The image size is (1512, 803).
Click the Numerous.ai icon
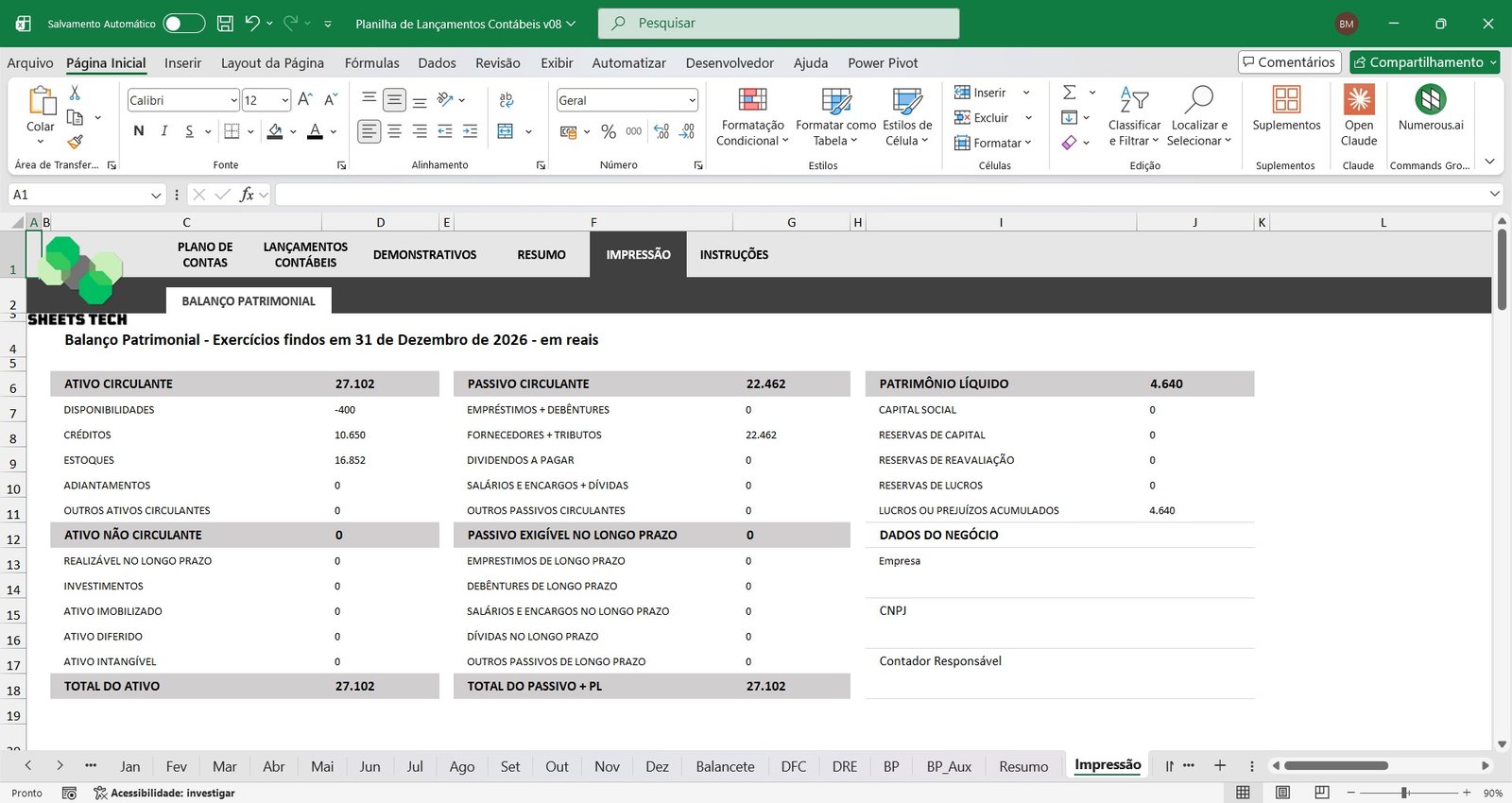tap(1430, 100)
